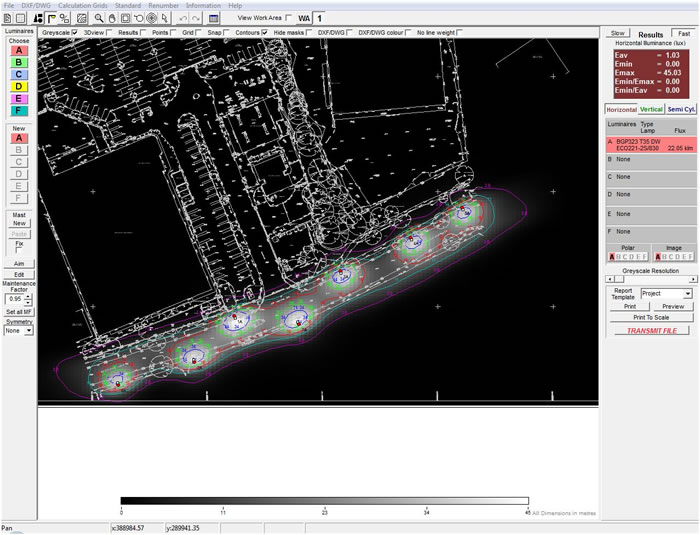The image size is (700, 535).
Task: Enable the Grid checkbox
Action: pyautogui.click(x=198, y=33)
